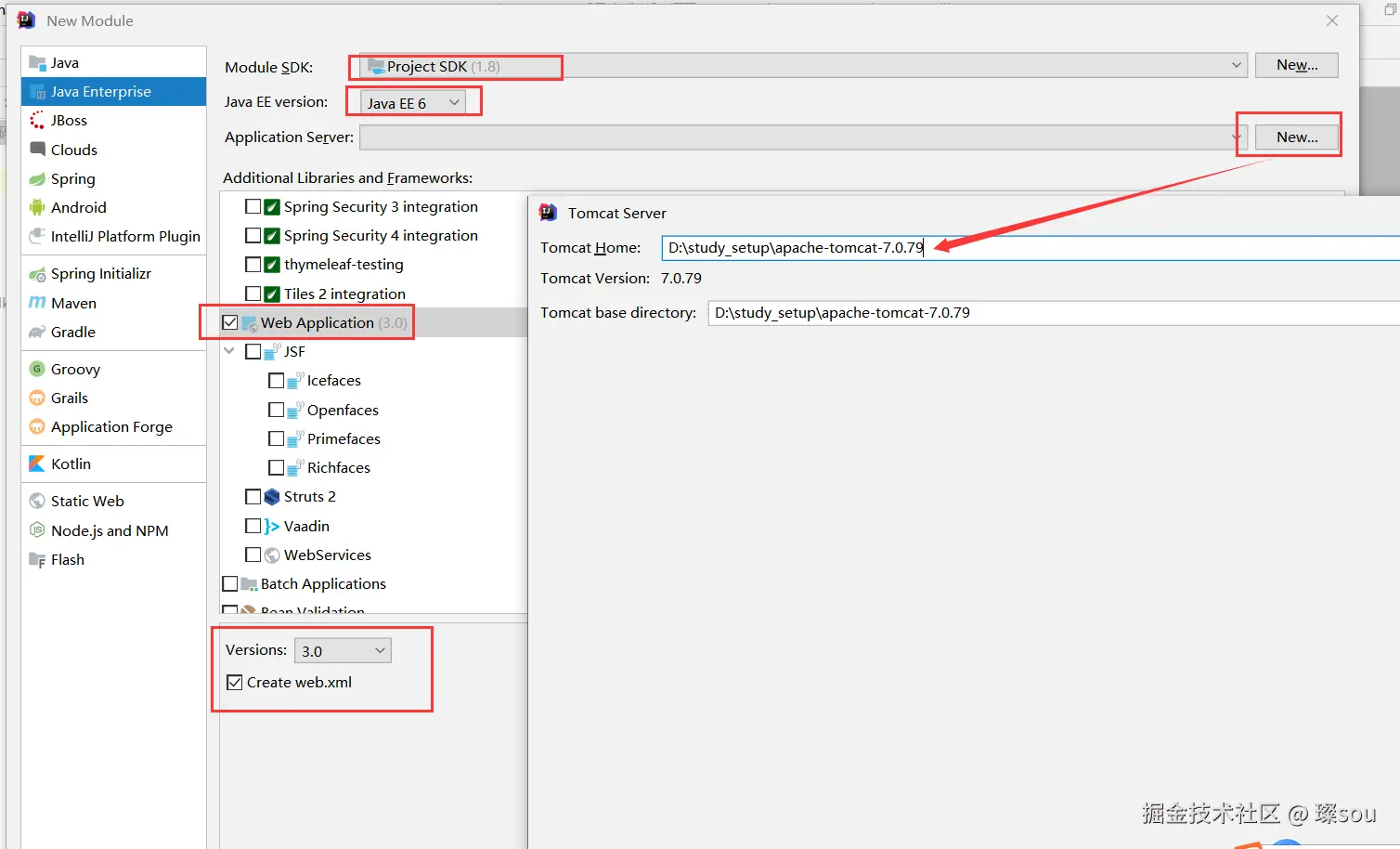
Task: Click the Spring Initializr icon
Action: (x=37, y=274)
